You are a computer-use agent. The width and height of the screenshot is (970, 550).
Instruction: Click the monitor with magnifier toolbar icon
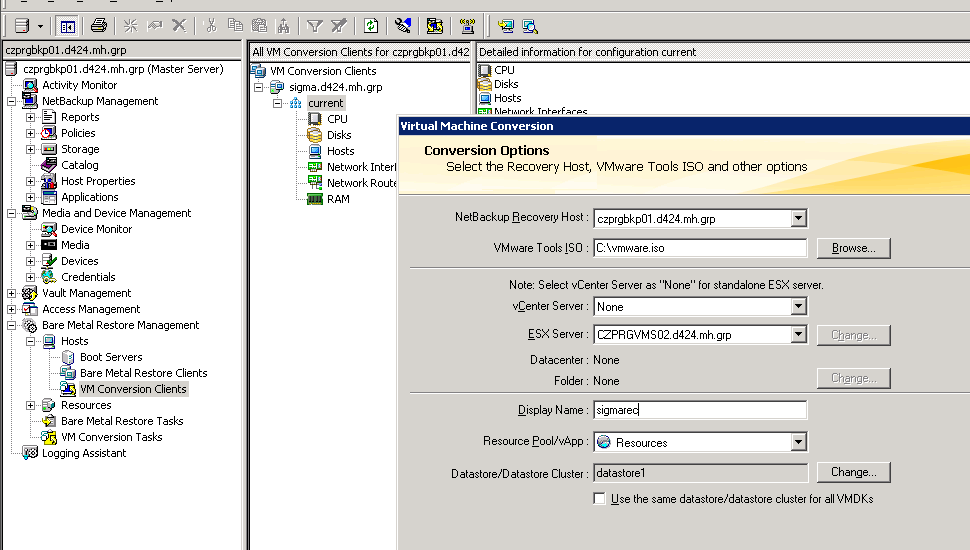[530, 26]
